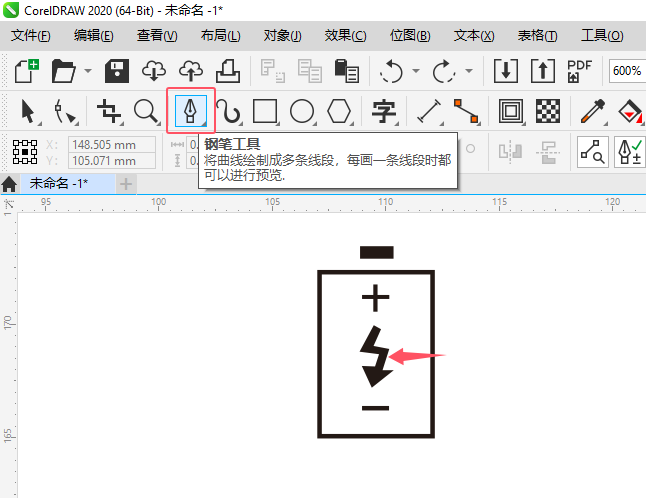Redo the last action
646x498 pixels.
(444, 71)
